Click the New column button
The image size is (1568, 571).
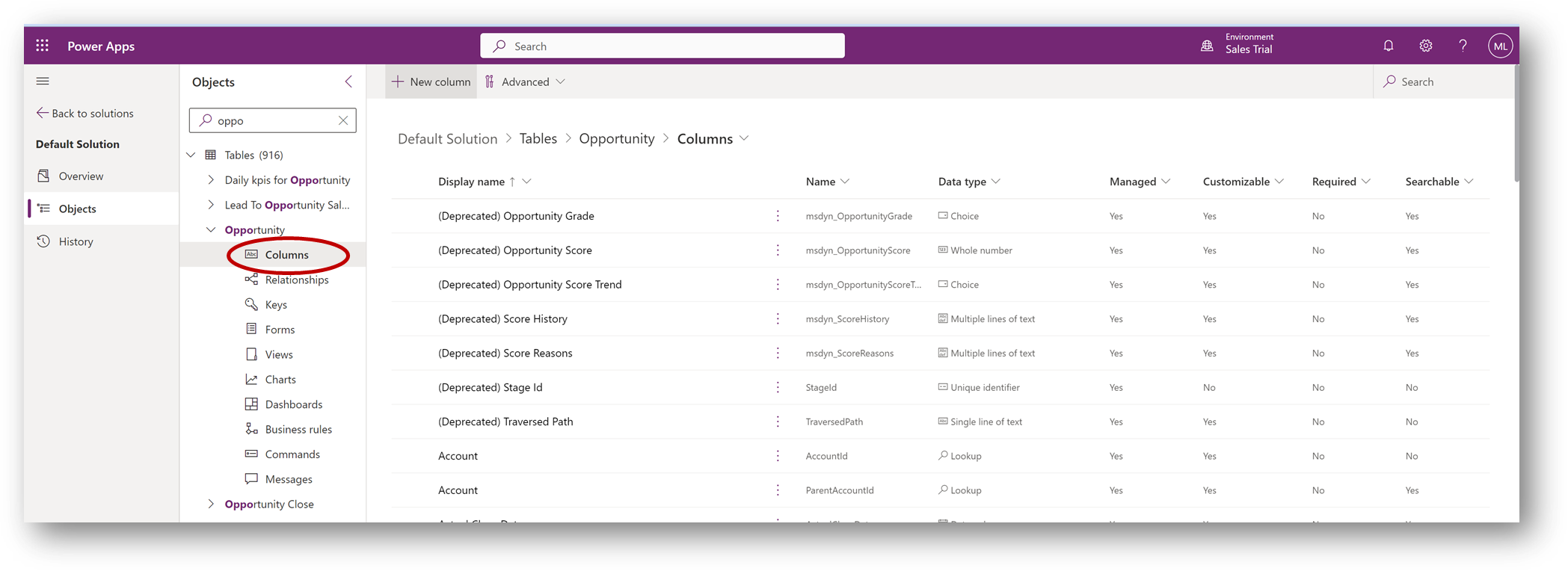(431, 81)
